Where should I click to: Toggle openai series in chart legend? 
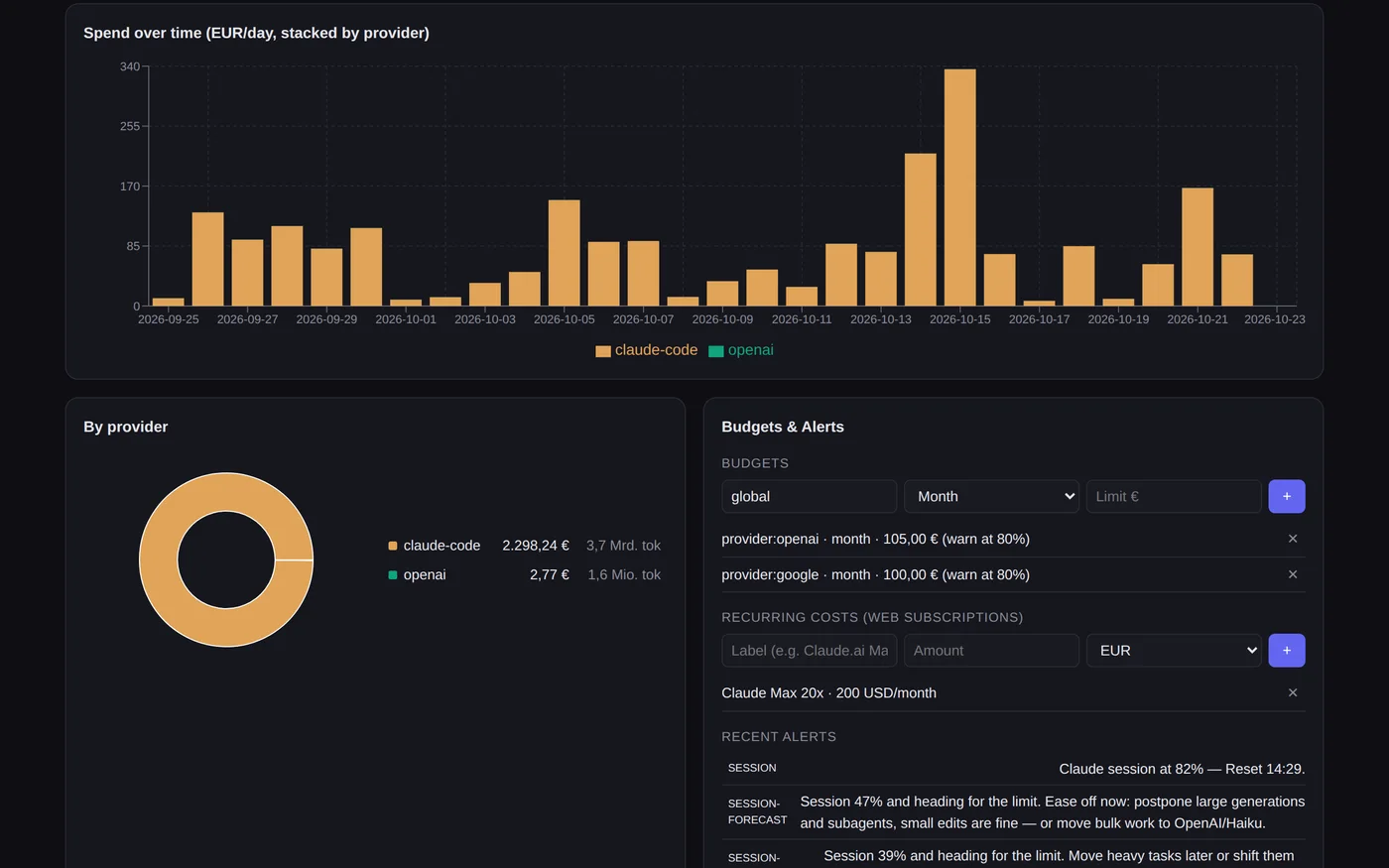741,350
